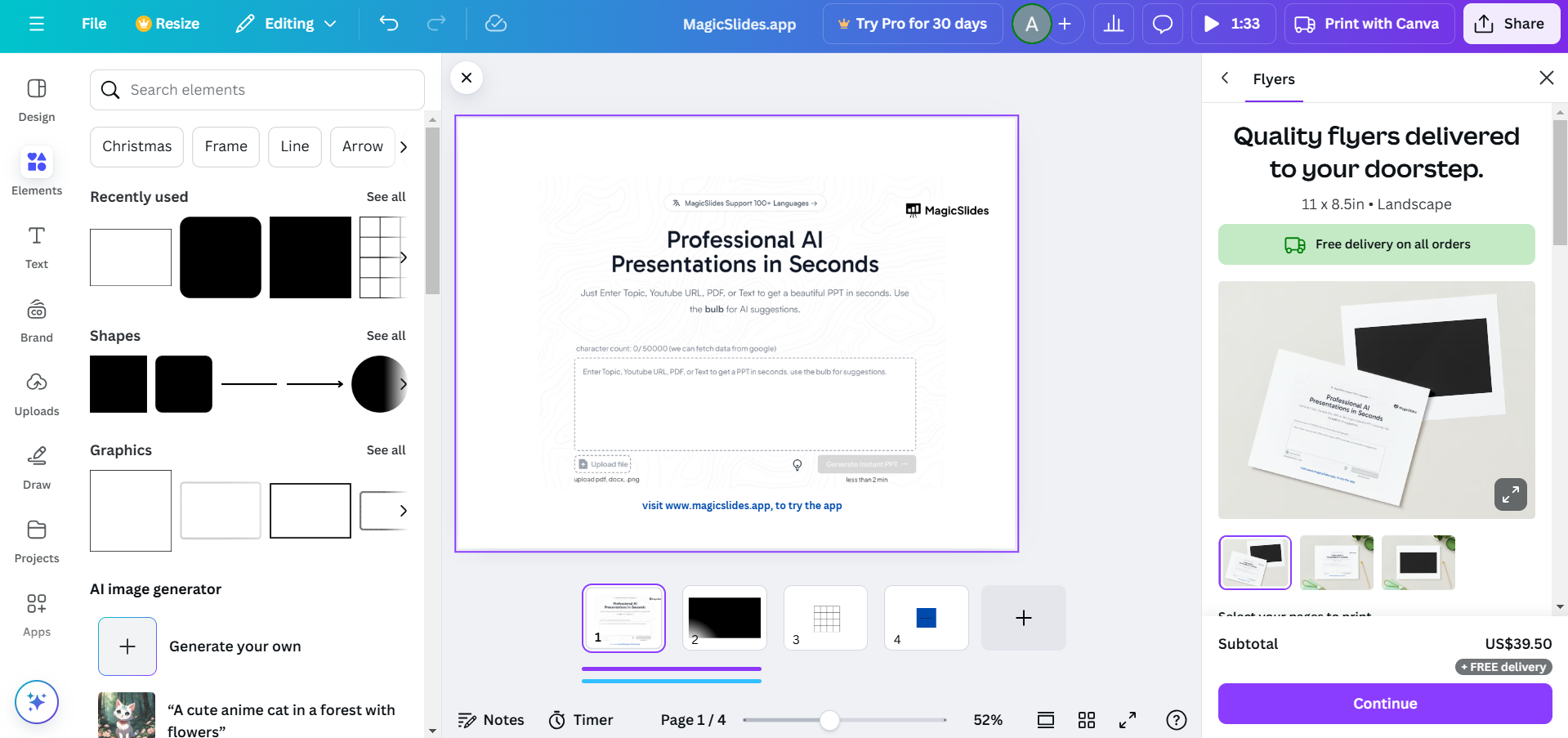1568x738 pixels.
Task: Expand the Editing mode dropdown
Action: pos(286,24)
